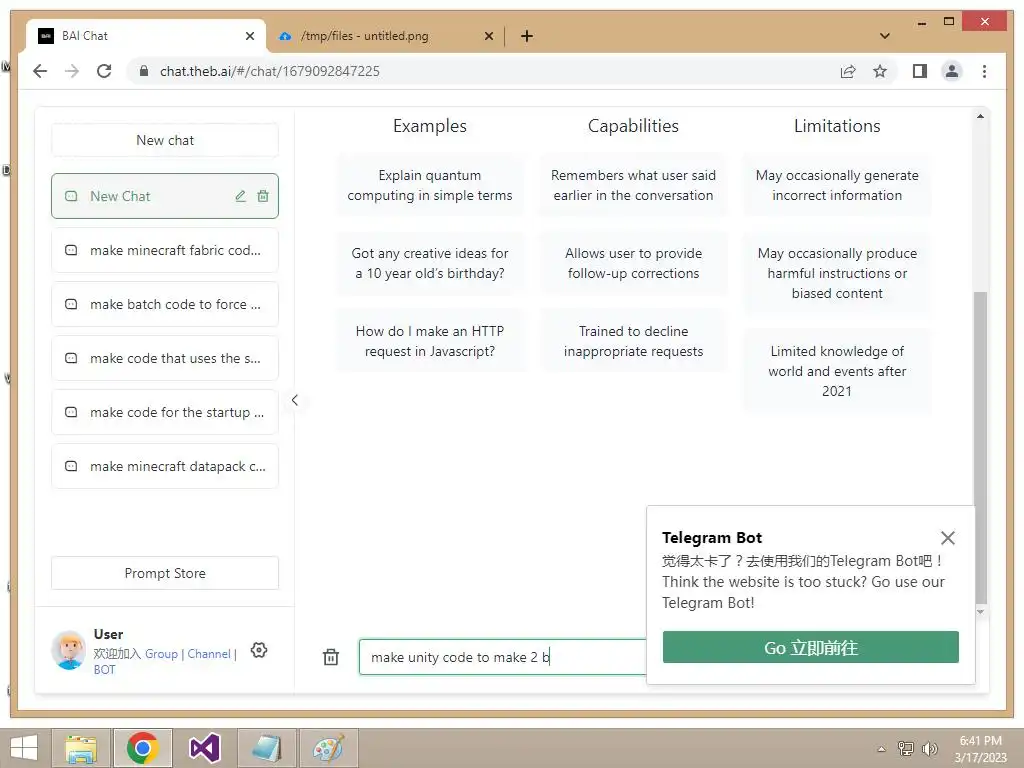Image resolution: width=1024 pixels, height=768 pixels.
Task: Select 'How do I make an HTTP request' example
Action: point(430,341)
